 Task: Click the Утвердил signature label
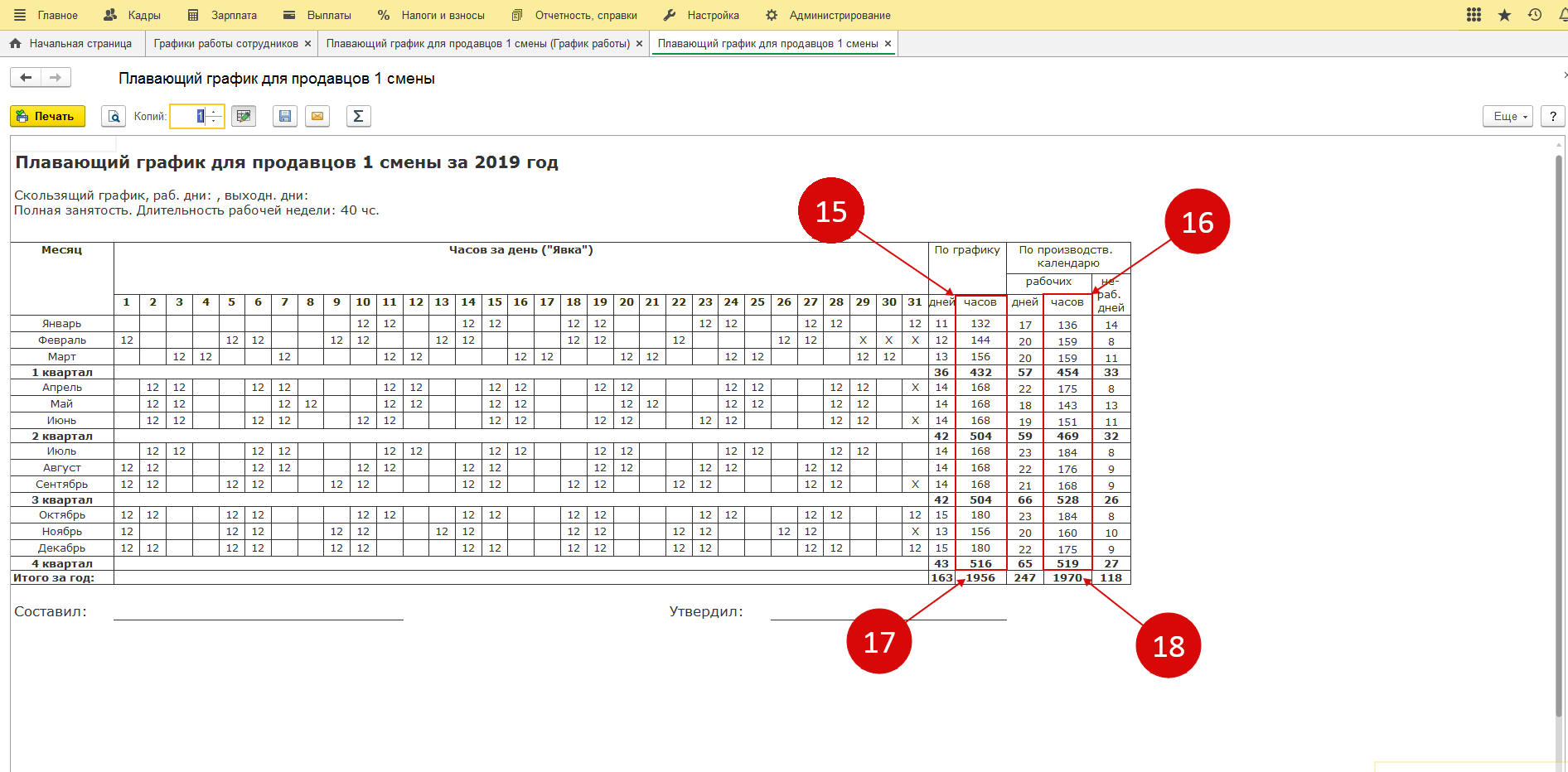(706, 611)
